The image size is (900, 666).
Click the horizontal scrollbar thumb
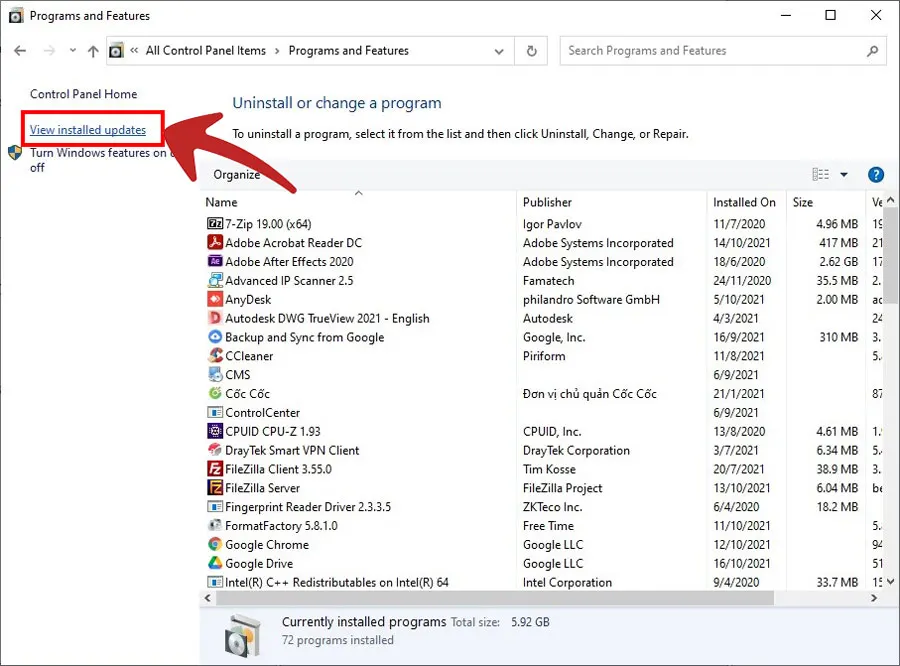[x=495, y=598]
